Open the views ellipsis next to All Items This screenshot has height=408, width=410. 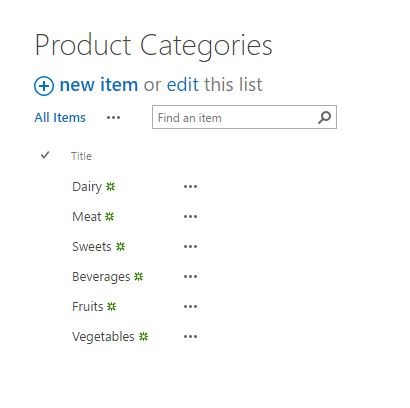pyautogui.click(x=113, y=118)
